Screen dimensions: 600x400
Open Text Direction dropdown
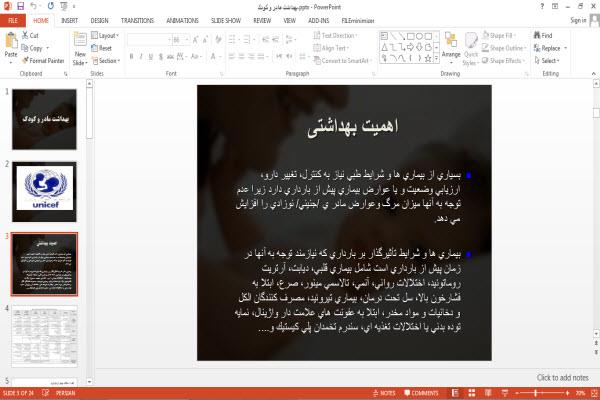point(335,35)
